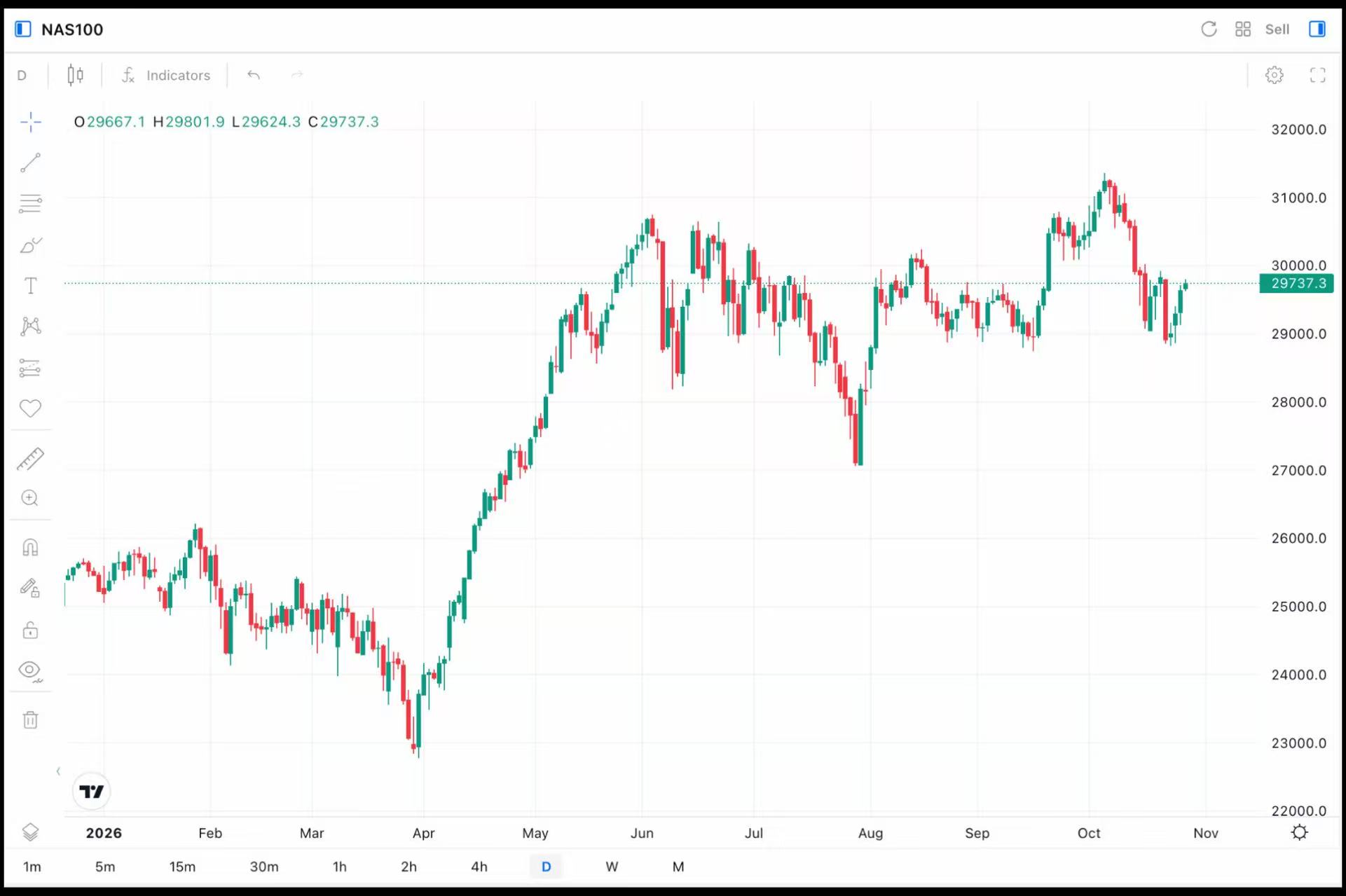
Task: Select the brush drawing tool
Action: [x=30, y=244]
